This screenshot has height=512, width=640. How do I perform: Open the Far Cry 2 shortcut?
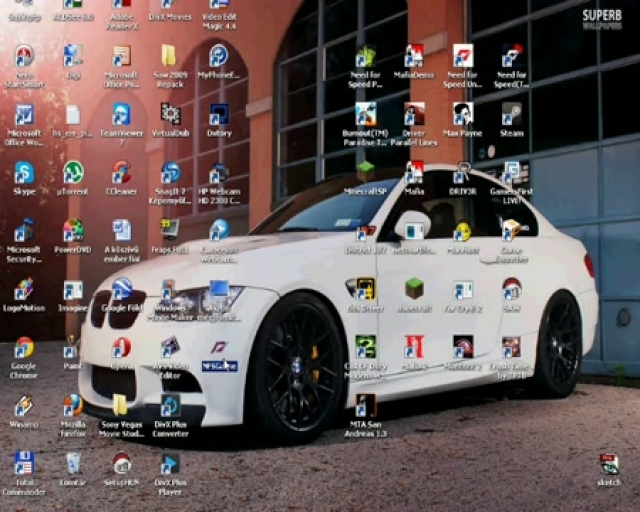tap(462, 290)
